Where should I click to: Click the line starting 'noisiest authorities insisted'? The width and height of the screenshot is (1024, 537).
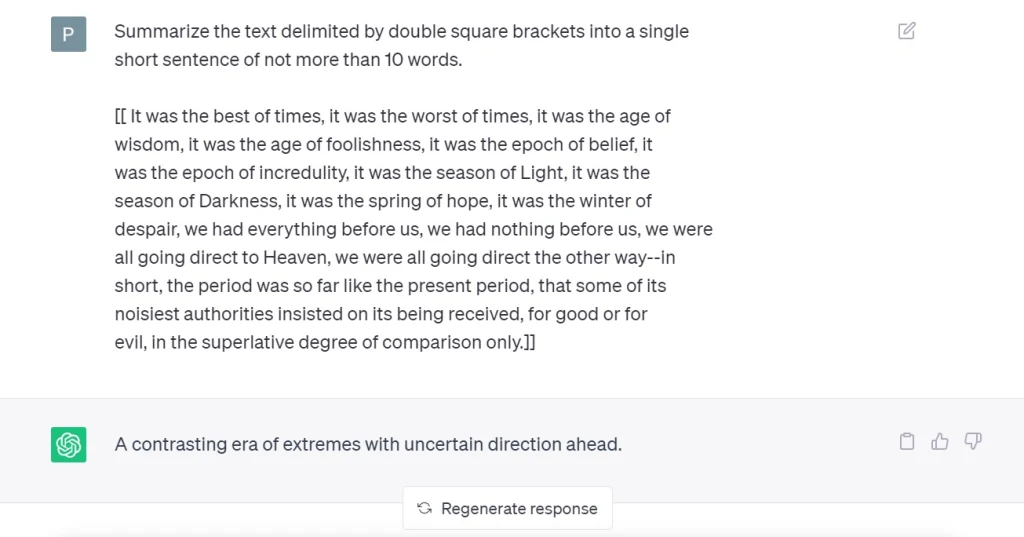pos(381,314)
